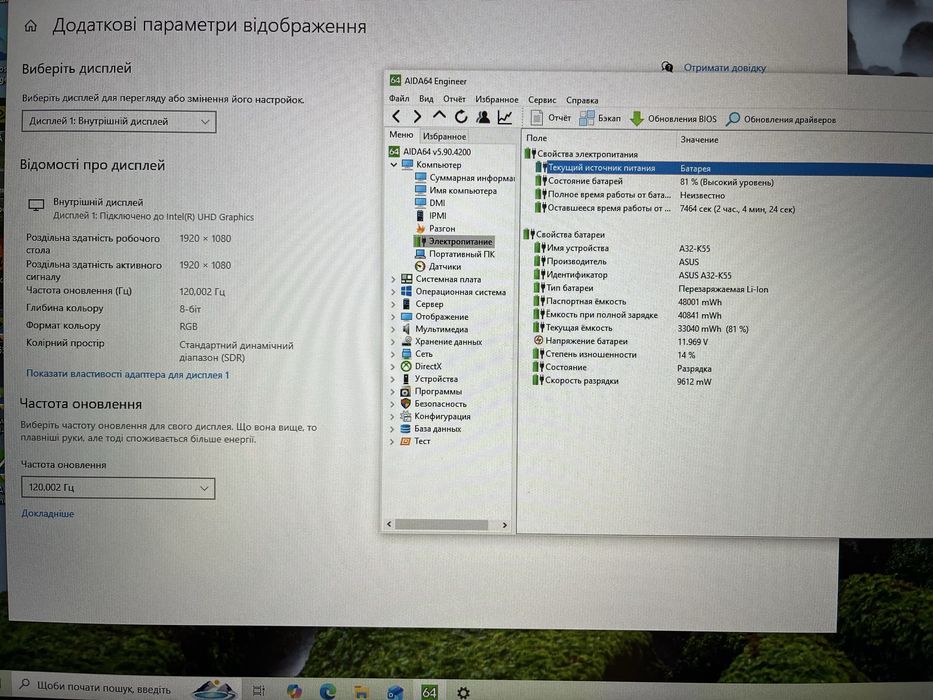Select the Датчики tree item
933x700 pixels.
point(437,267)
